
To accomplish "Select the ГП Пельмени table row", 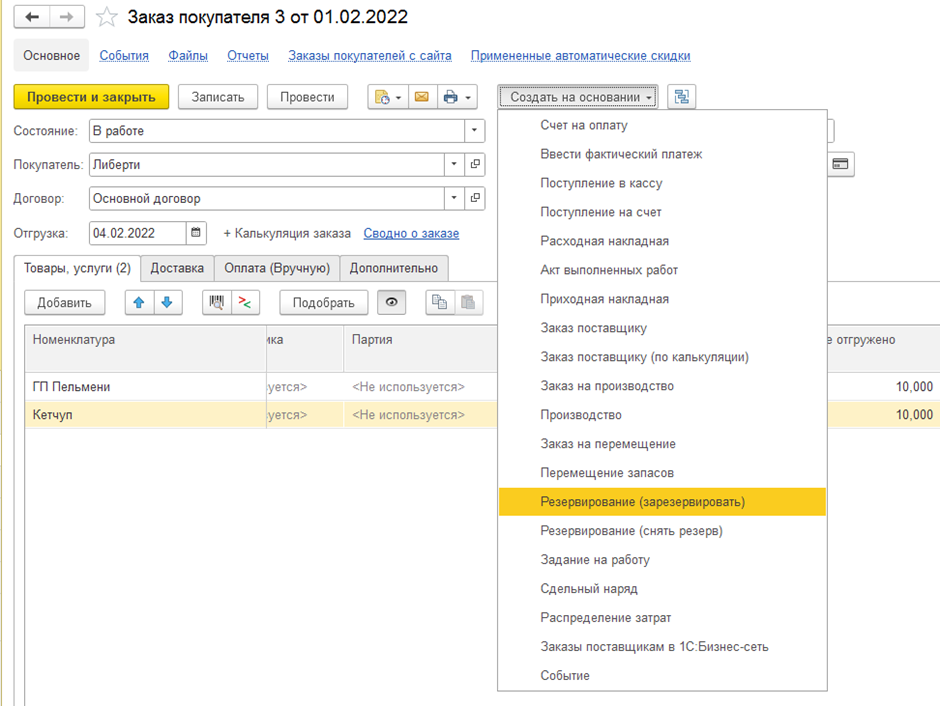I will coord(261,387).
